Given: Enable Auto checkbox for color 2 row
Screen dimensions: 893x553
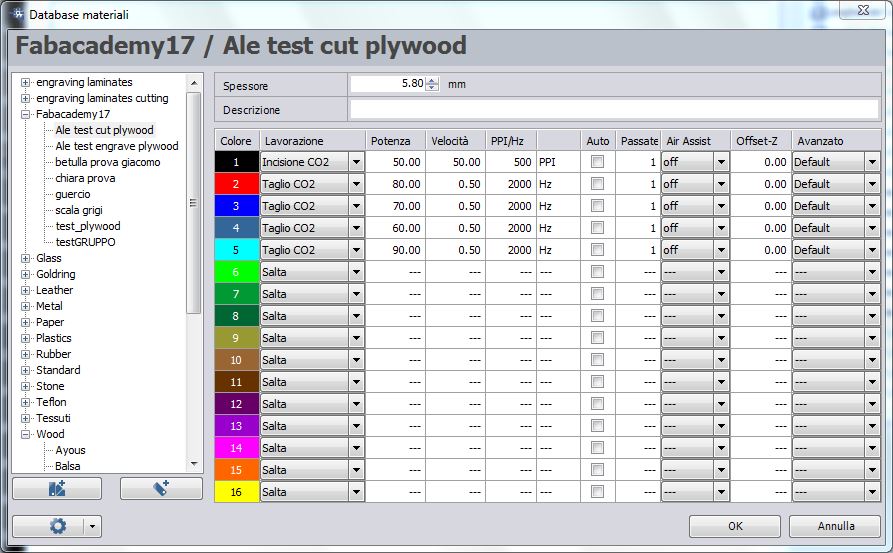Looking at the screenshot, I should click(x=597, y=184).
